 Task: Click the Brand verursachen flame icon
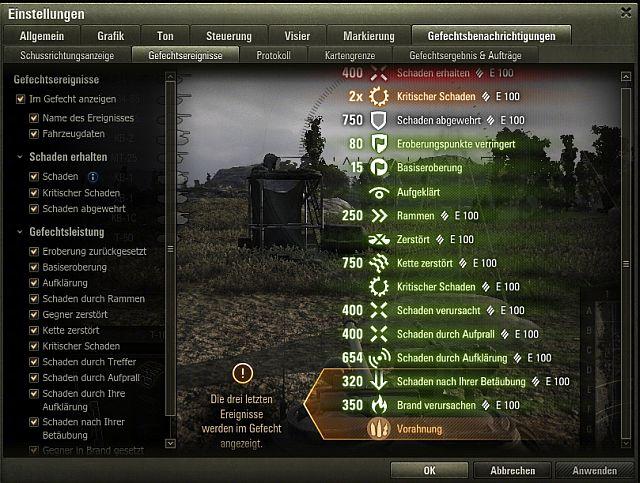tap(379, 405)
